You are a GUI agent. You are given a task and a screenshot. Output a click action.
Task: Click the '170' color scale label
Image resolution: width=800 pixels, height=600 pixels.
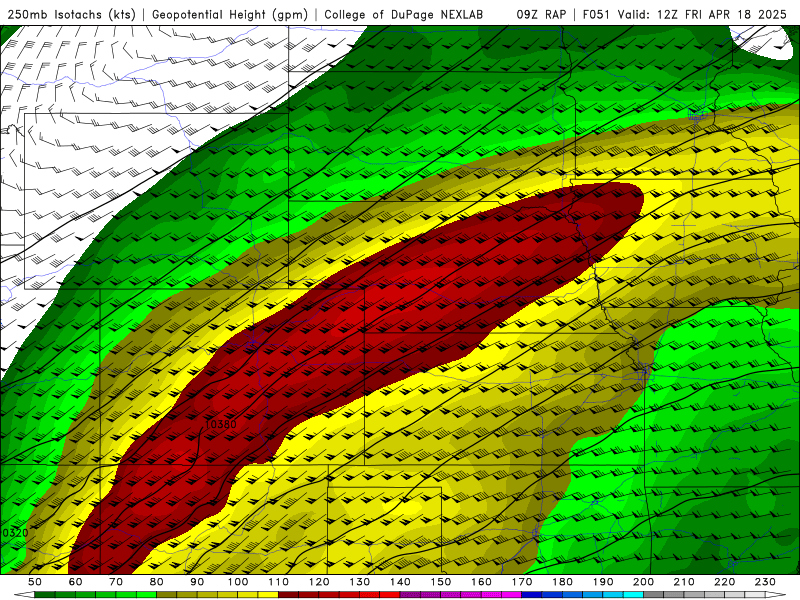522,582
